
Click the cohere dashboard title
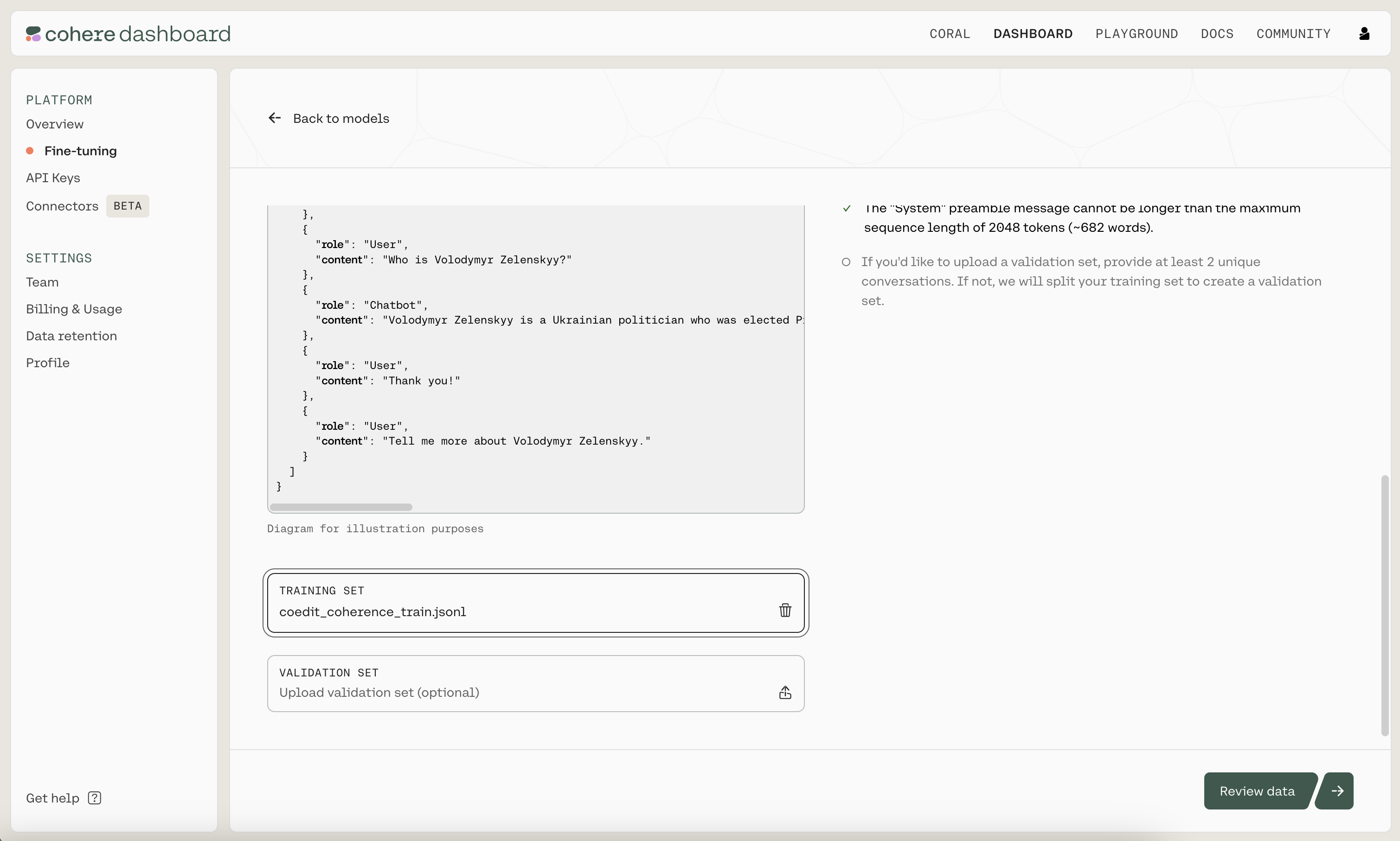point(138,34)
